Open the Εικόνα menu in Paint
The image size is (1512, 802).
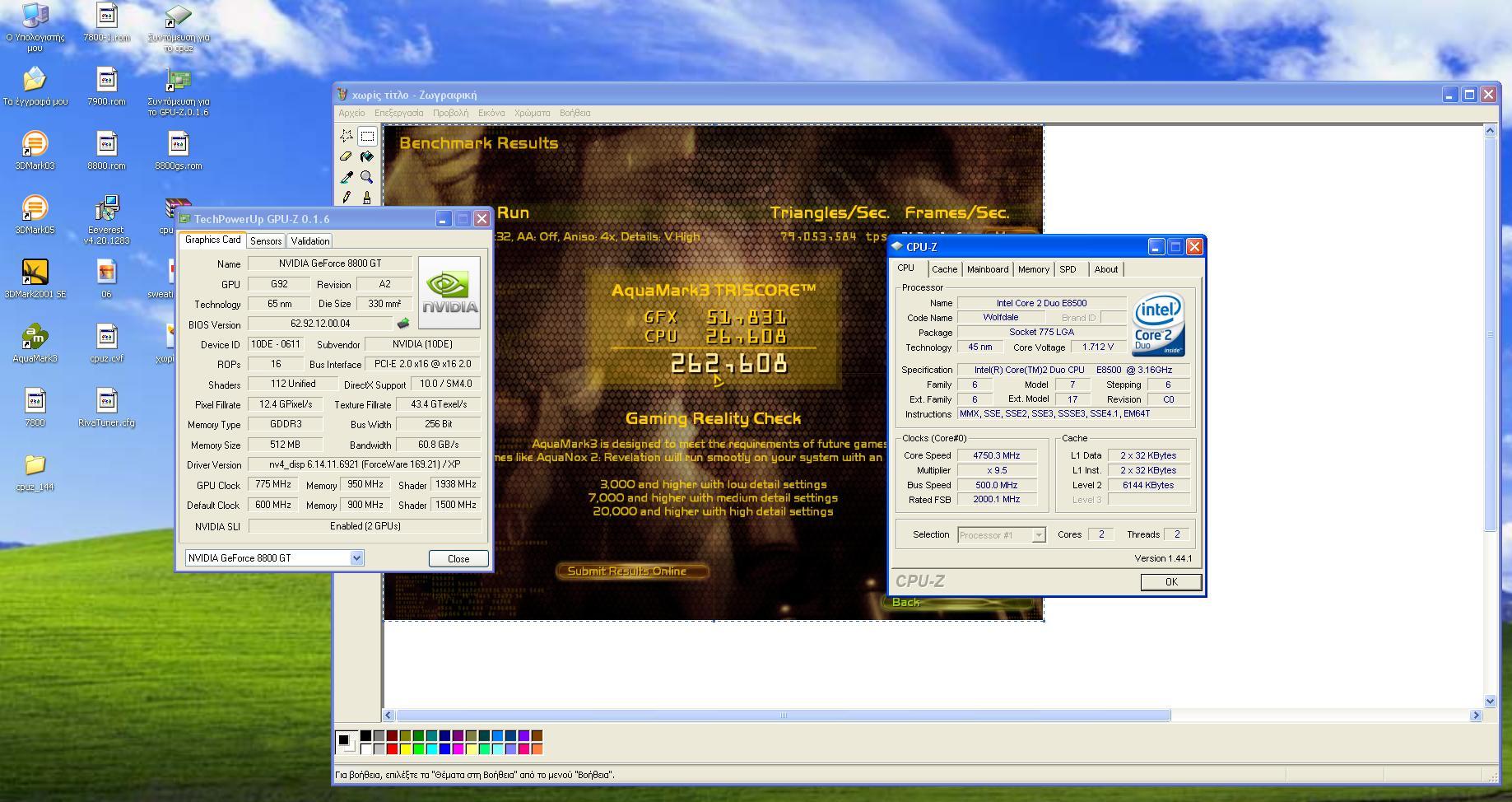click(491, 113)
